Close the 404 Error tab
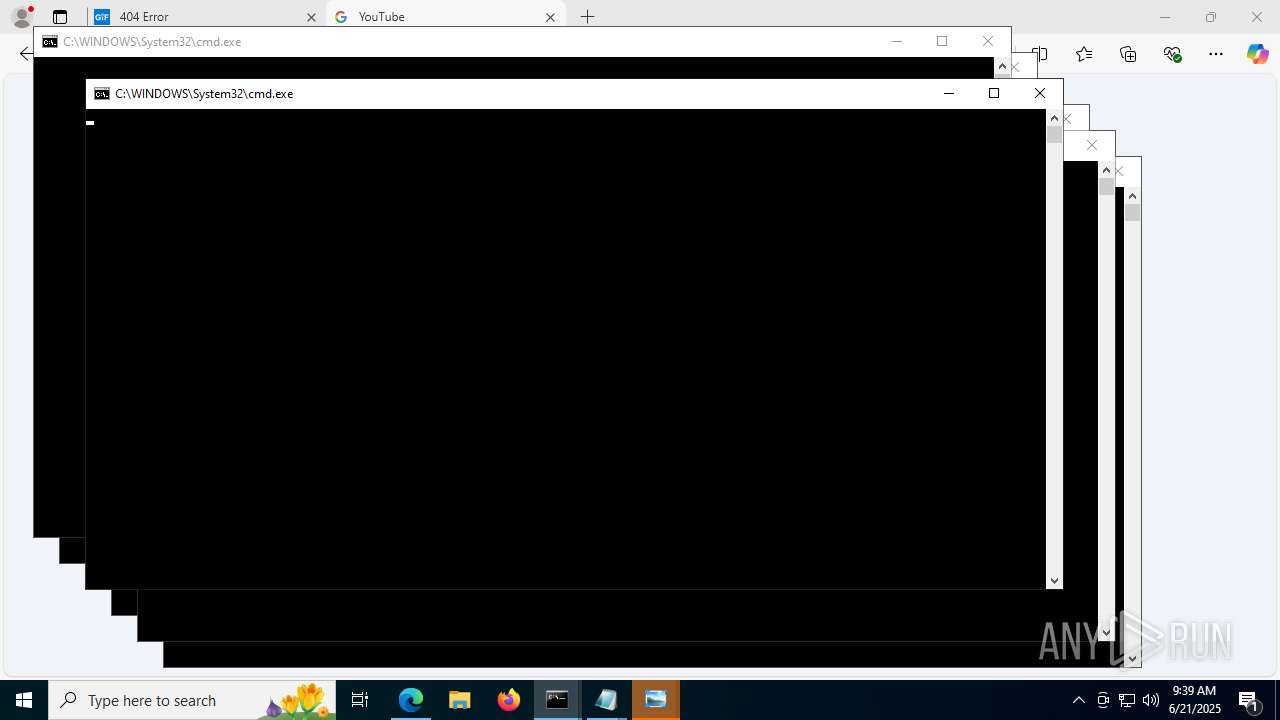This screenshot has height=720, width=1280. (x=311, y=17)
